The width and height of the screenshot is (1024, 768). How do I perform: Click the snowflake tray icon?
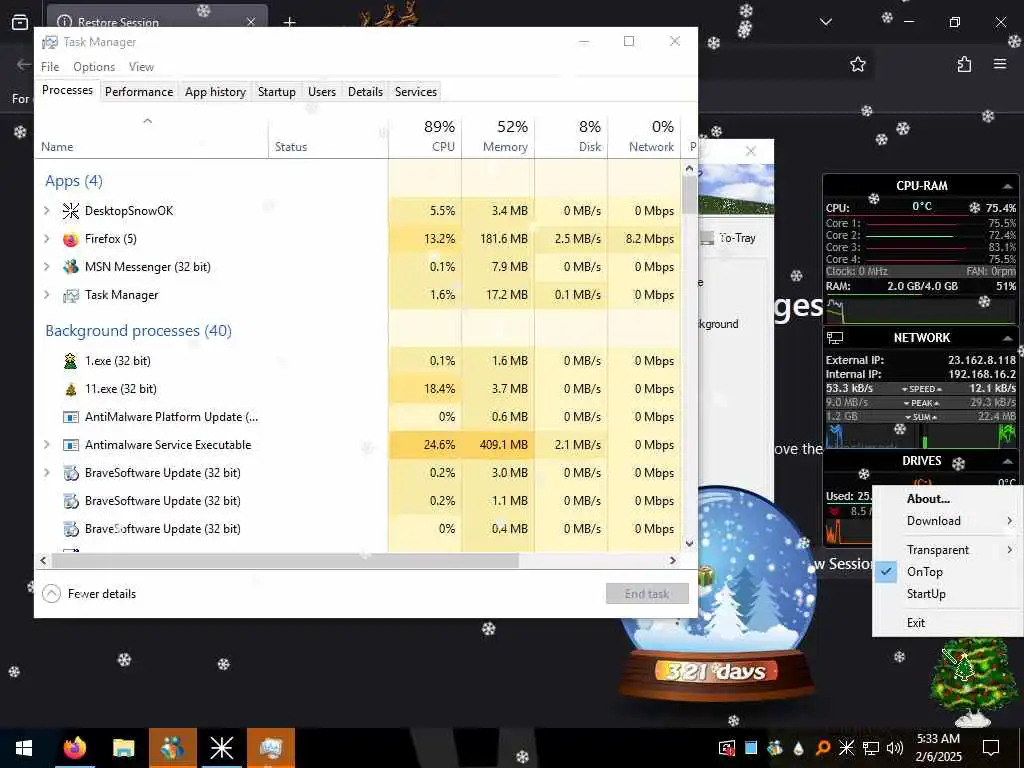tap(846, 748)
